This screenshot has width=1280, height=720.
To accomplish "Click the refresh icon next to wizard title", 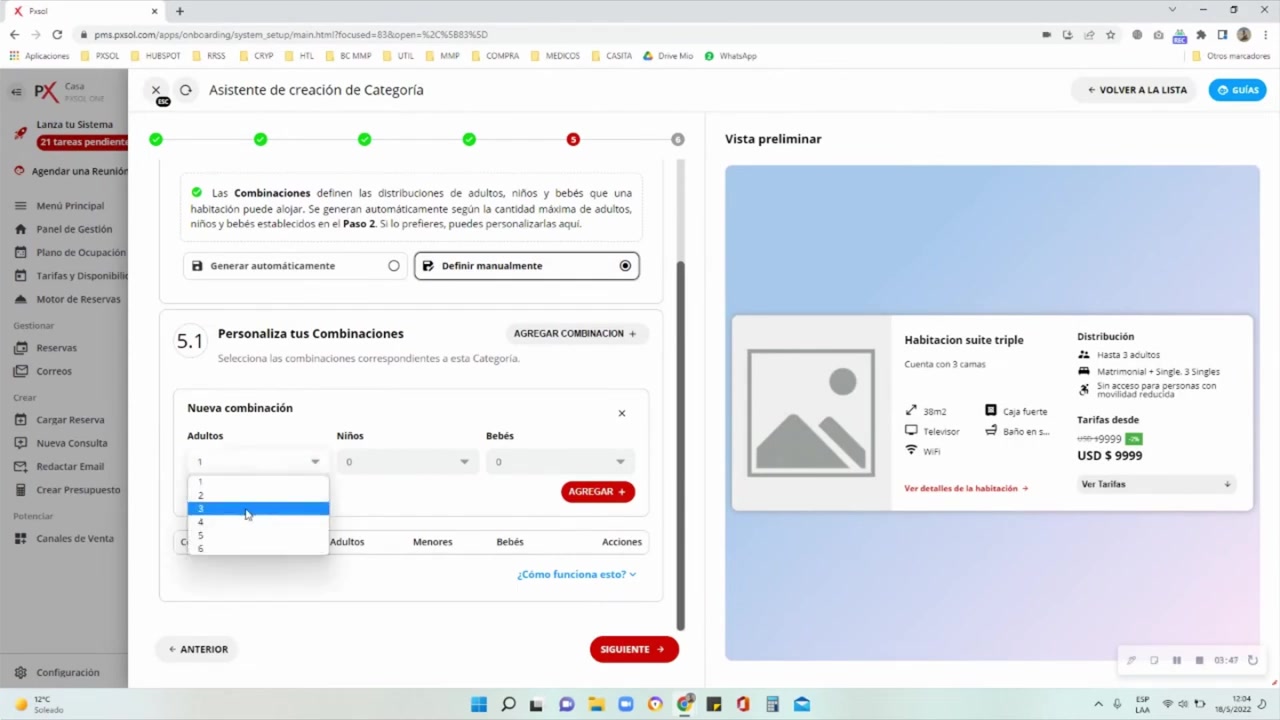I will pos(185,90).
